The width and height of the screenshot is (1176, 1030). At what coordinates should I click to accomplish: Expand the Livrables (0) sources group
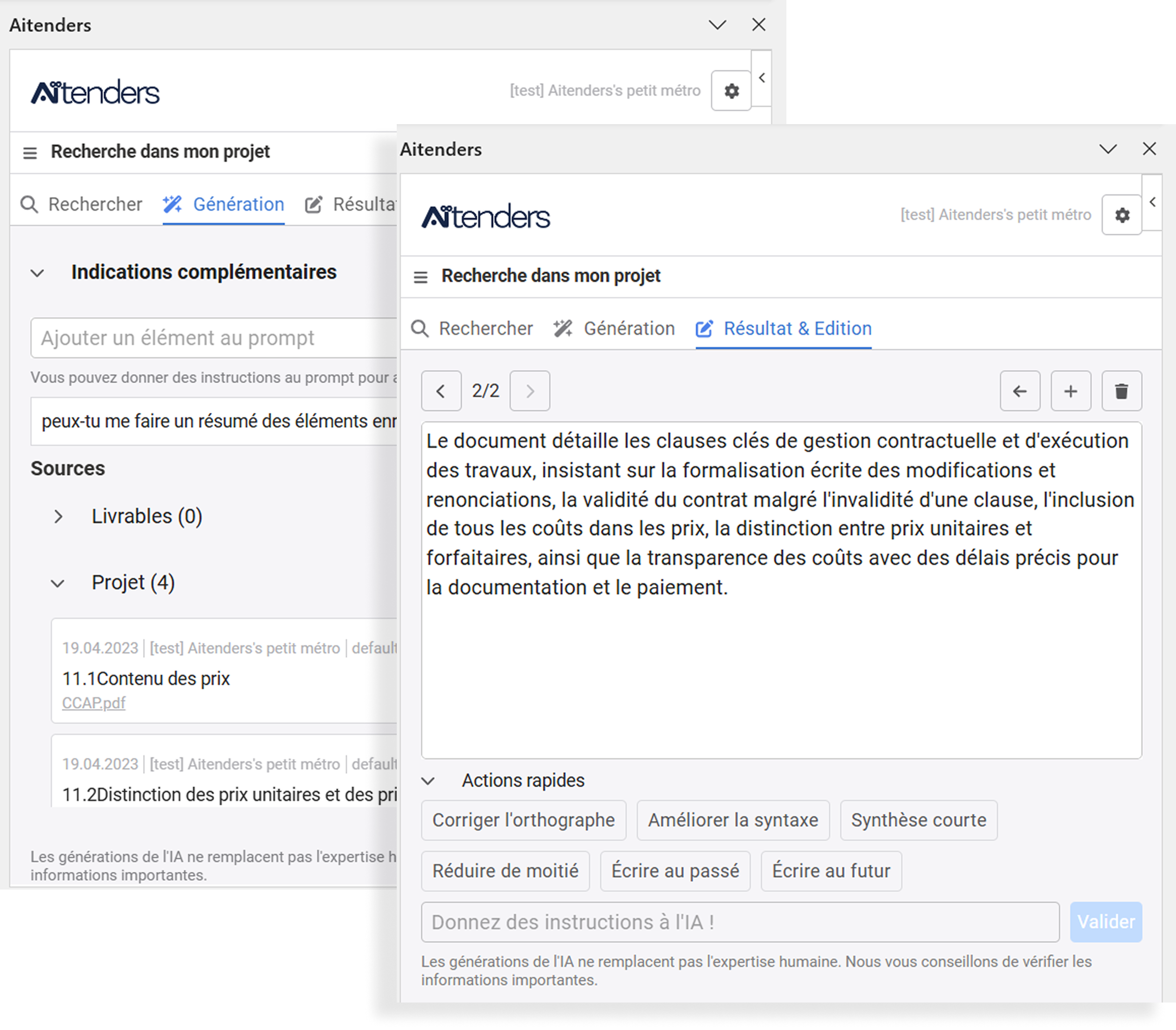point(58,517)
